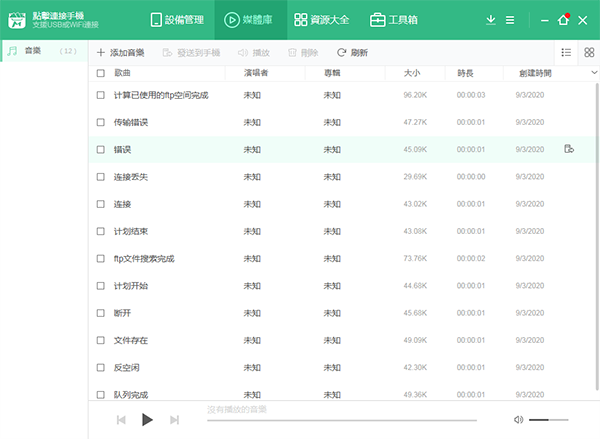Viewport: 600px width, 439px height.
Task: Click the playback progress bar
Action: 342,420
